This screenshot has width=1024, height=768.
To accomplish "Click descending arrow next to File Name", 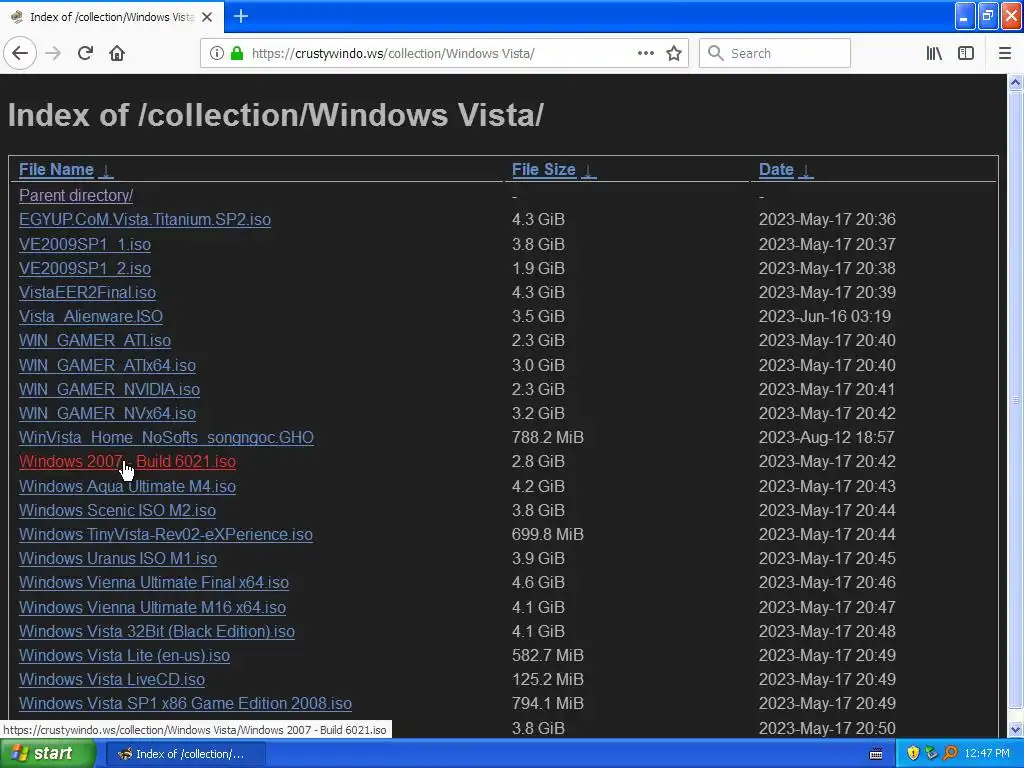I will (106, 170).
